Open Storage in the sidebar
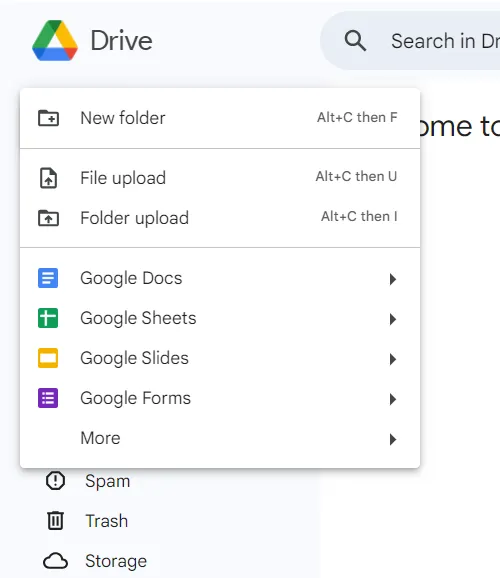500x578 pixels. point(116,561)
